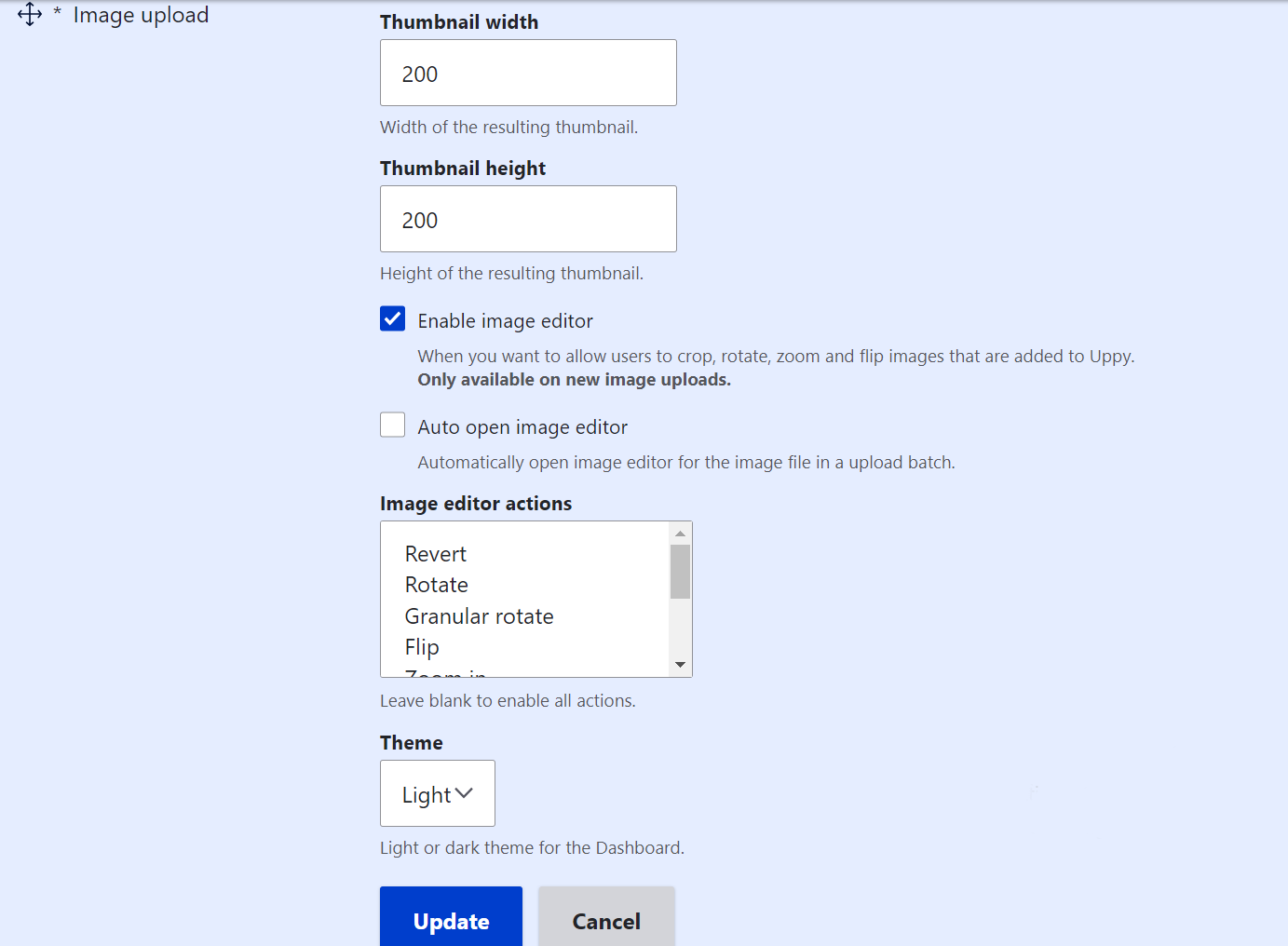Image resolution: width=1288 pixels, height=946 pixels.
Task: Change theme from Light to another option
Action: click(x=437, y=792)
